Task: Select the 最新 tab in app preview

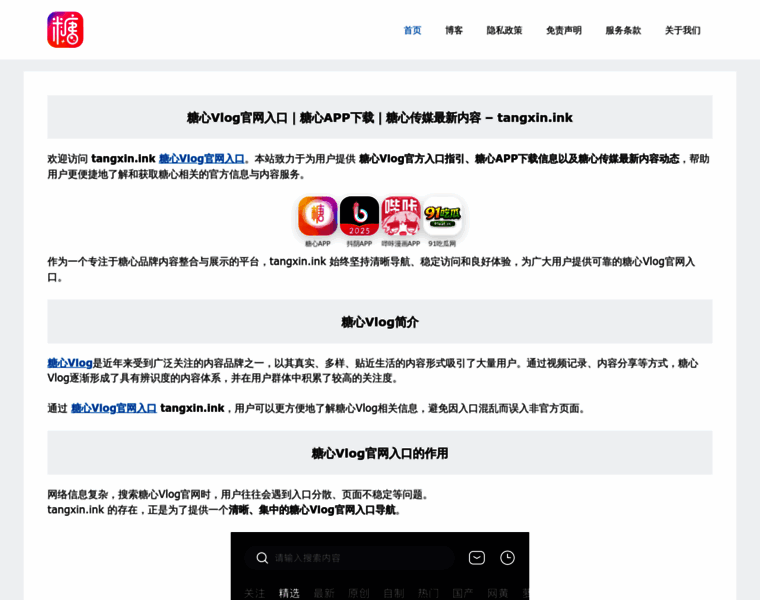Action: [x=324, y=593]
